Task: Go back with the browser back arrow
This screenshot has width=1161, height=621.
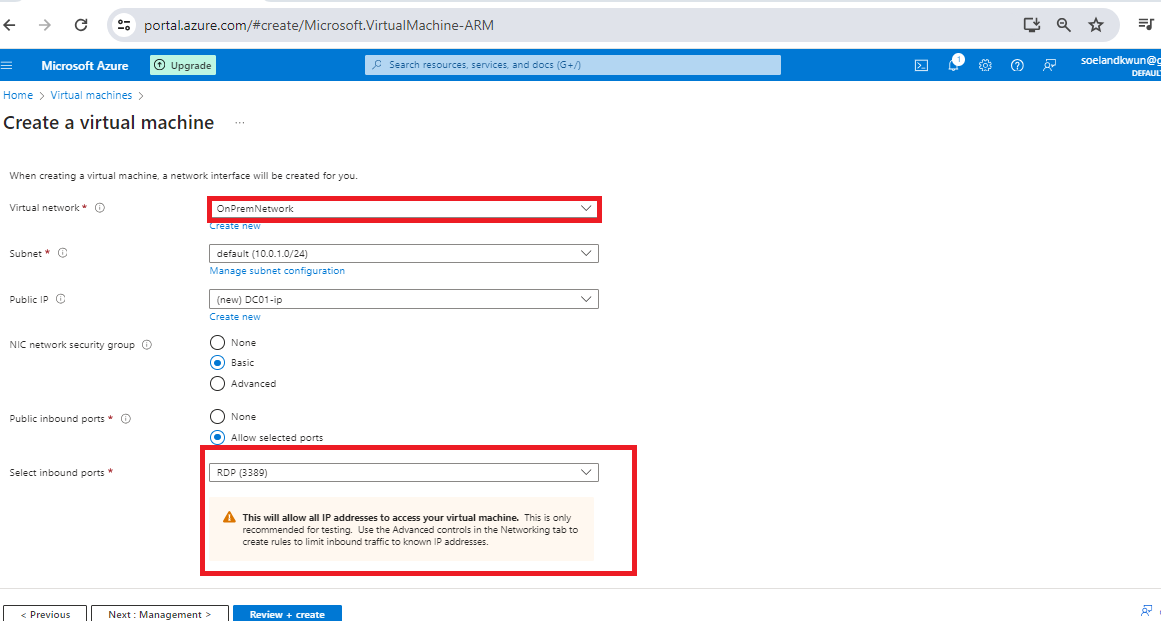Action: coord(10,25)
